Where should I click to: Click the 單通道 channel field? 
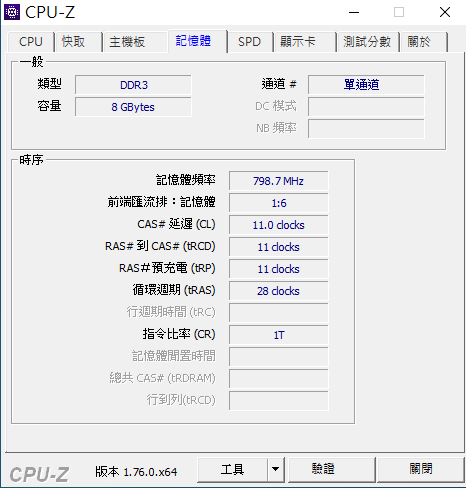tap(366, 85)
